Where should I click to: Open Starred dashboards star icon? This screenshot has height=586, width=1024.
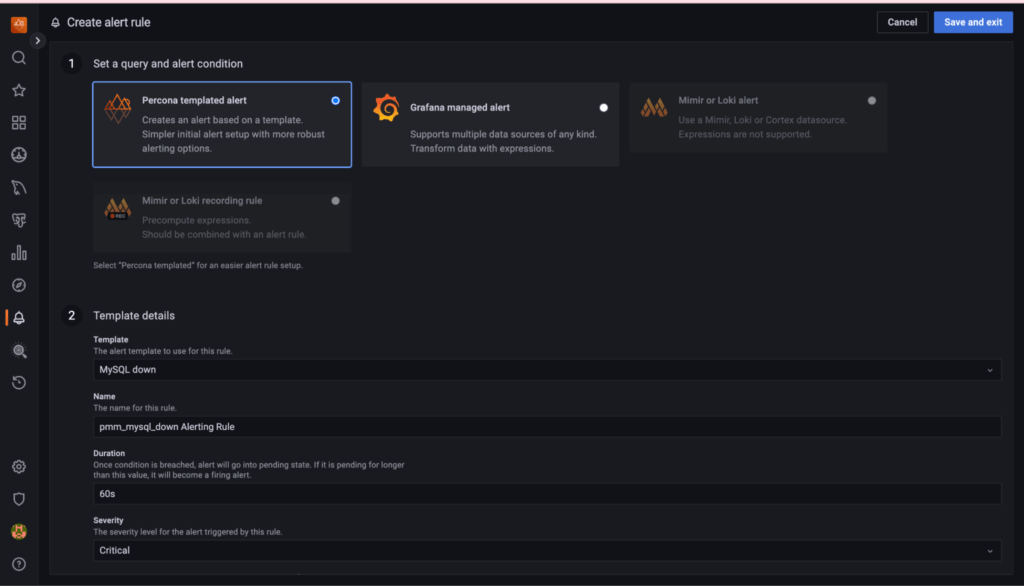pos(19,90)
